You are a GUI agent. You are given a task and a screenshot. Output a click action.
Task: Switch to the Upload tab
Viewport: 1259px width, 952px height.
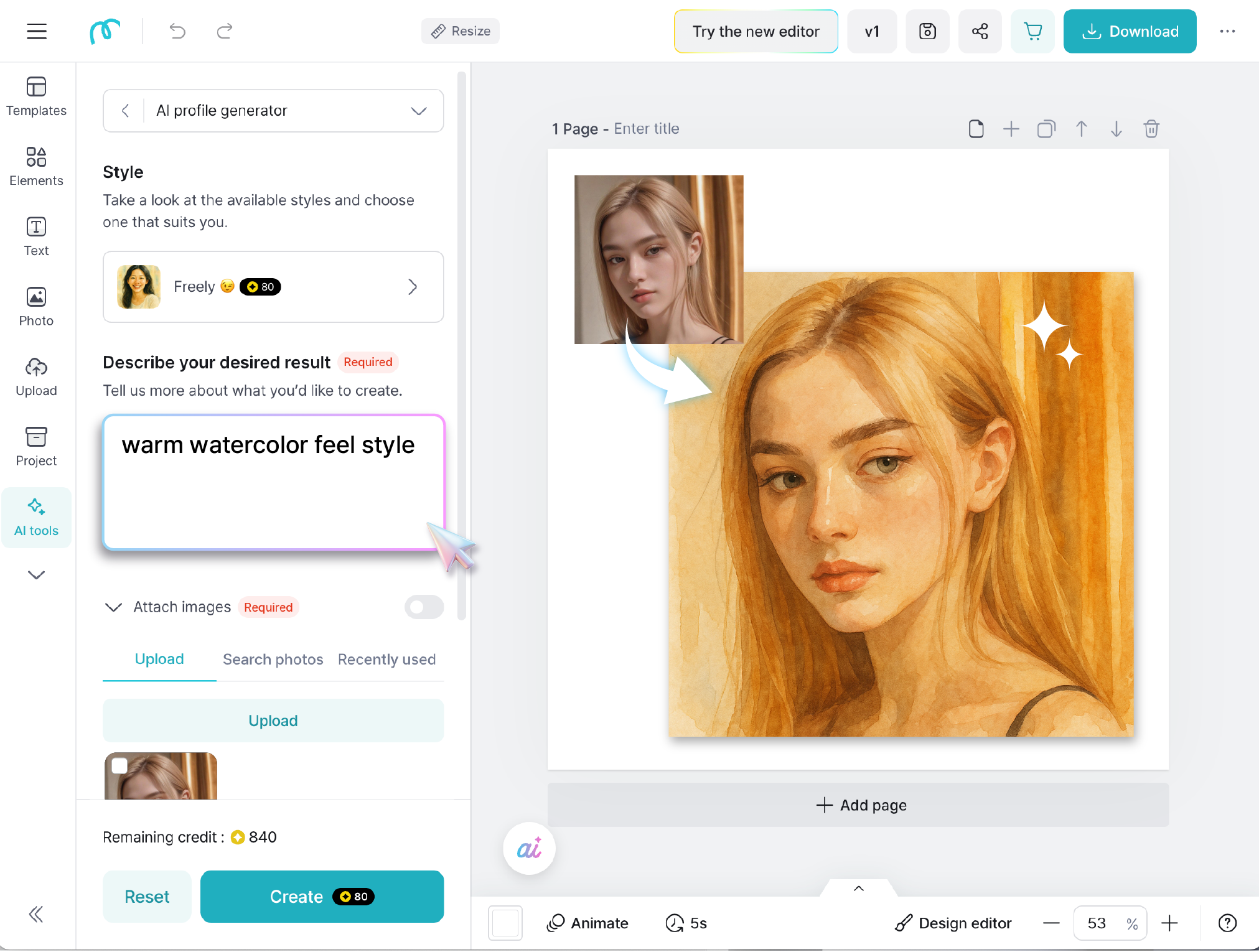pyautogui.click(x=159, y=660)
